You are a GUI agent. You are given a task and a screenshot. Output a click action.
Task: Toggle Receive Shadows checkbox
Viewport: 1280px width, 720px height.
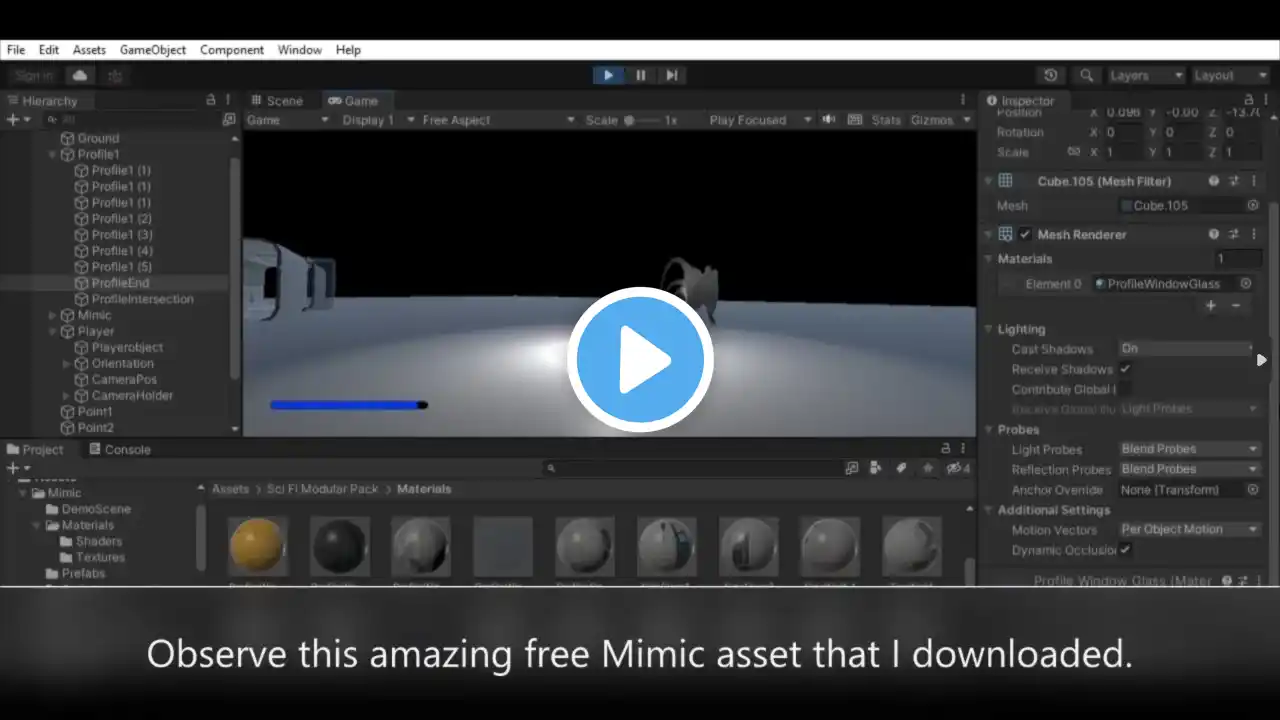pyautogui.click(x=1125, y=369)
